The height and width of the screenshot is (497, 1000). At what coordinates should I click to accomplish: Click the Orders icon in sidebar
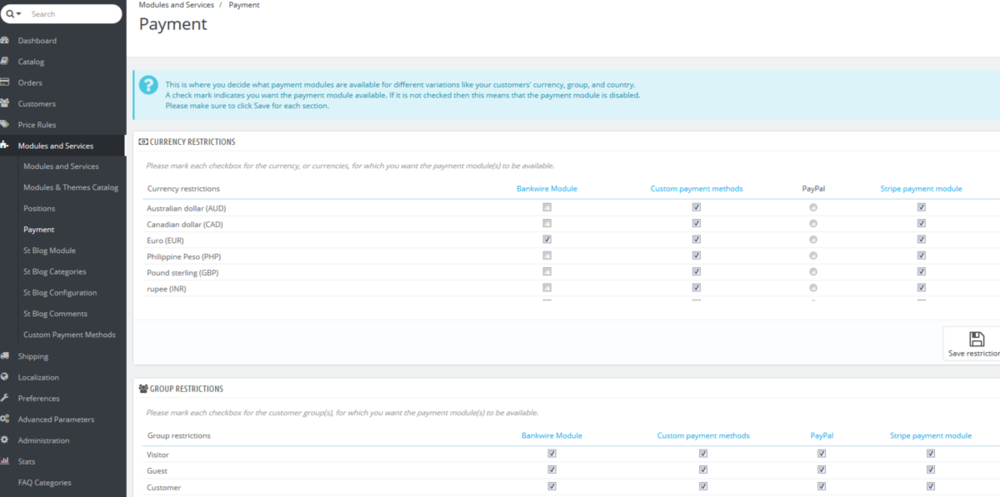click(x=6, y=83)
